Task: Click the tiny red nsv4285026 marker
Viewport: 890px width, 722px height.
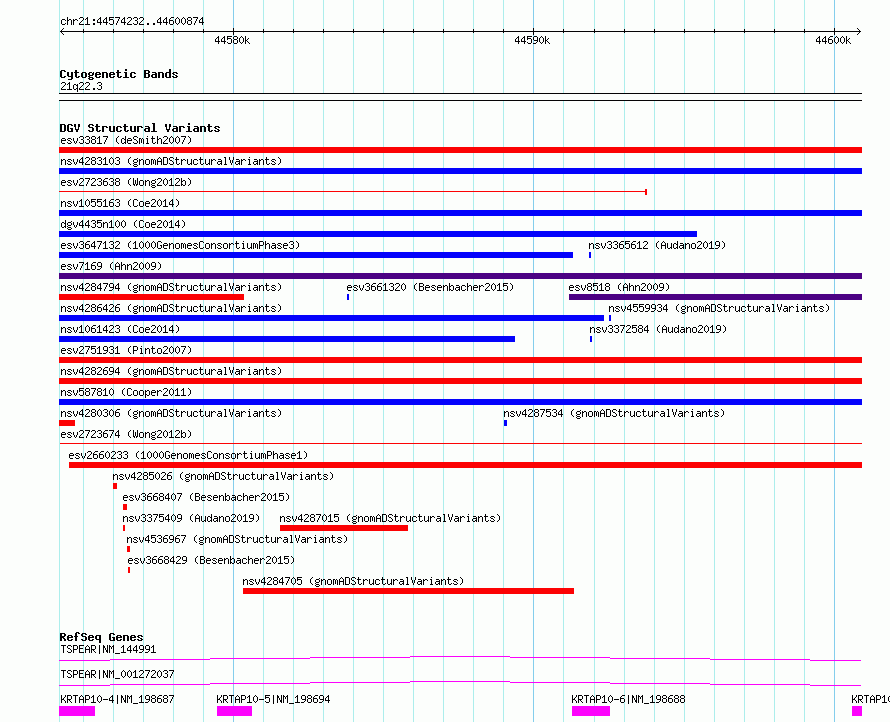Action: click(x=115, y=486)
